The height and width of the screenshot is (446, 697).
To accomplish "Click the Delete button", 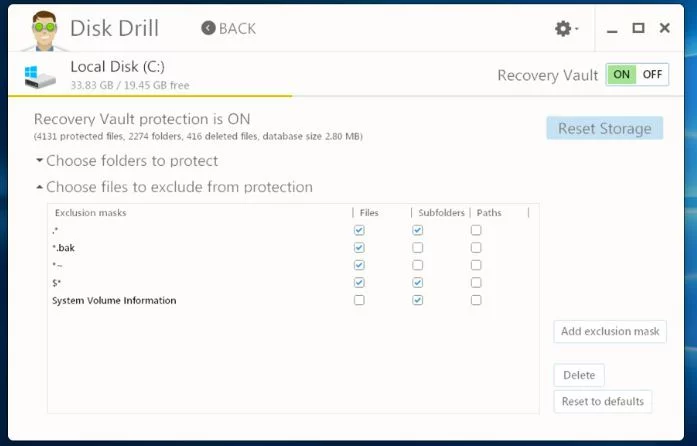I will coord(579,375).
